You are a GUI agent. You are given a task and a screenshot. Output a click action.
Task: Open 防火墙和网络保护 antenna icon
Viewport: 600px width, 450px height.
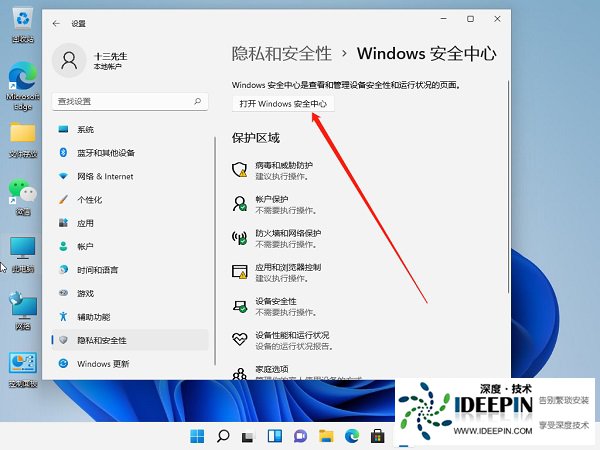240,238
